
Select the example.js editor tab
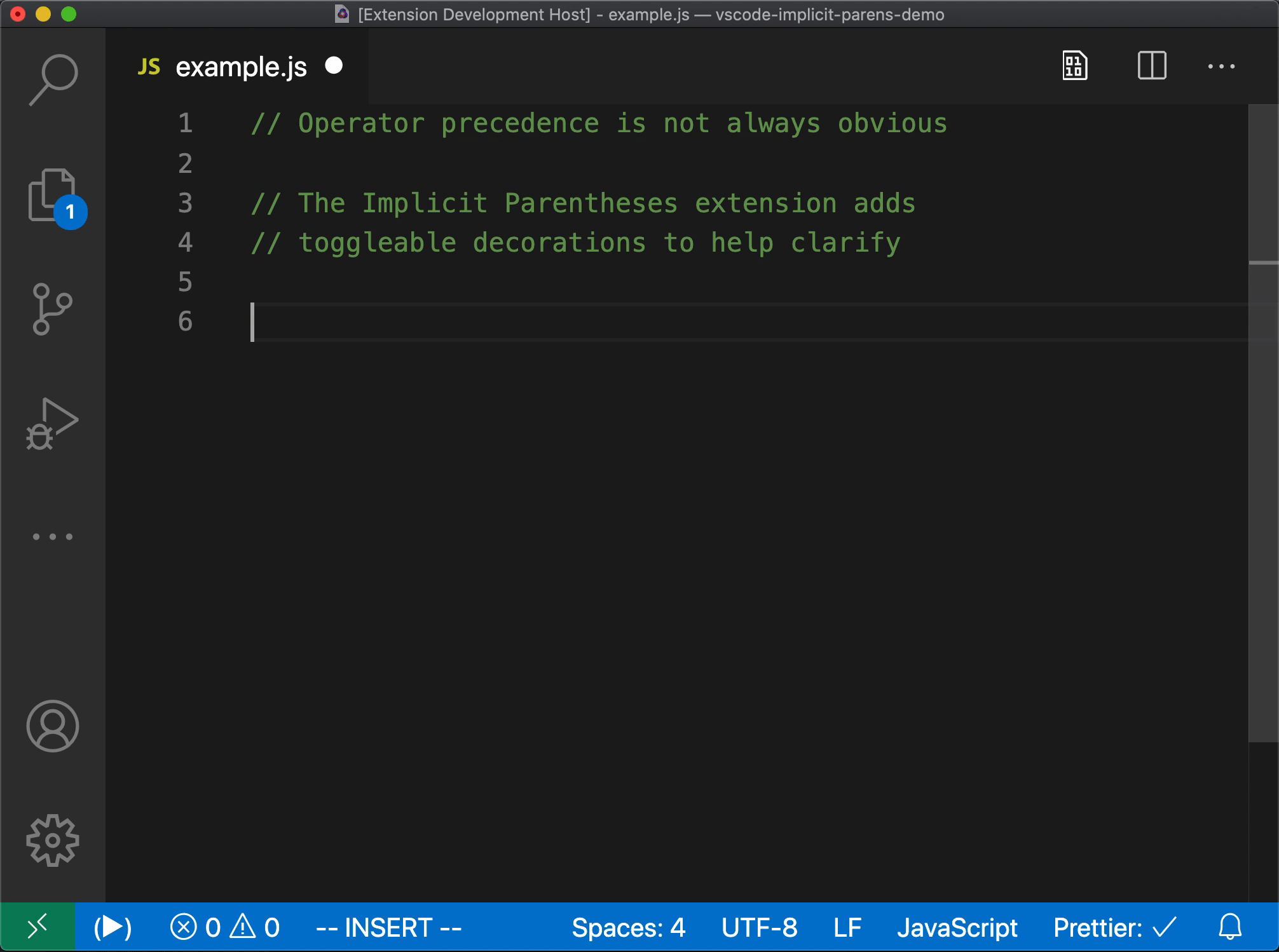pos(241,66)
